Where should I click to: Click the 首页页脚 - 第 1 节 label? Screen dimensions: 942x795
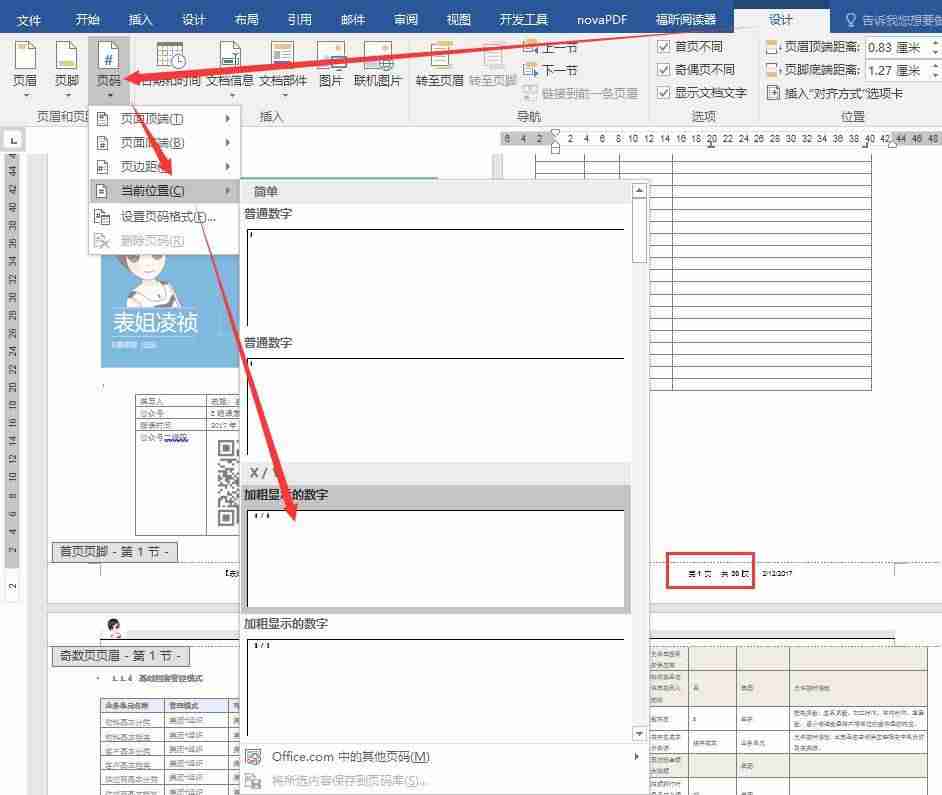(115, 552)
